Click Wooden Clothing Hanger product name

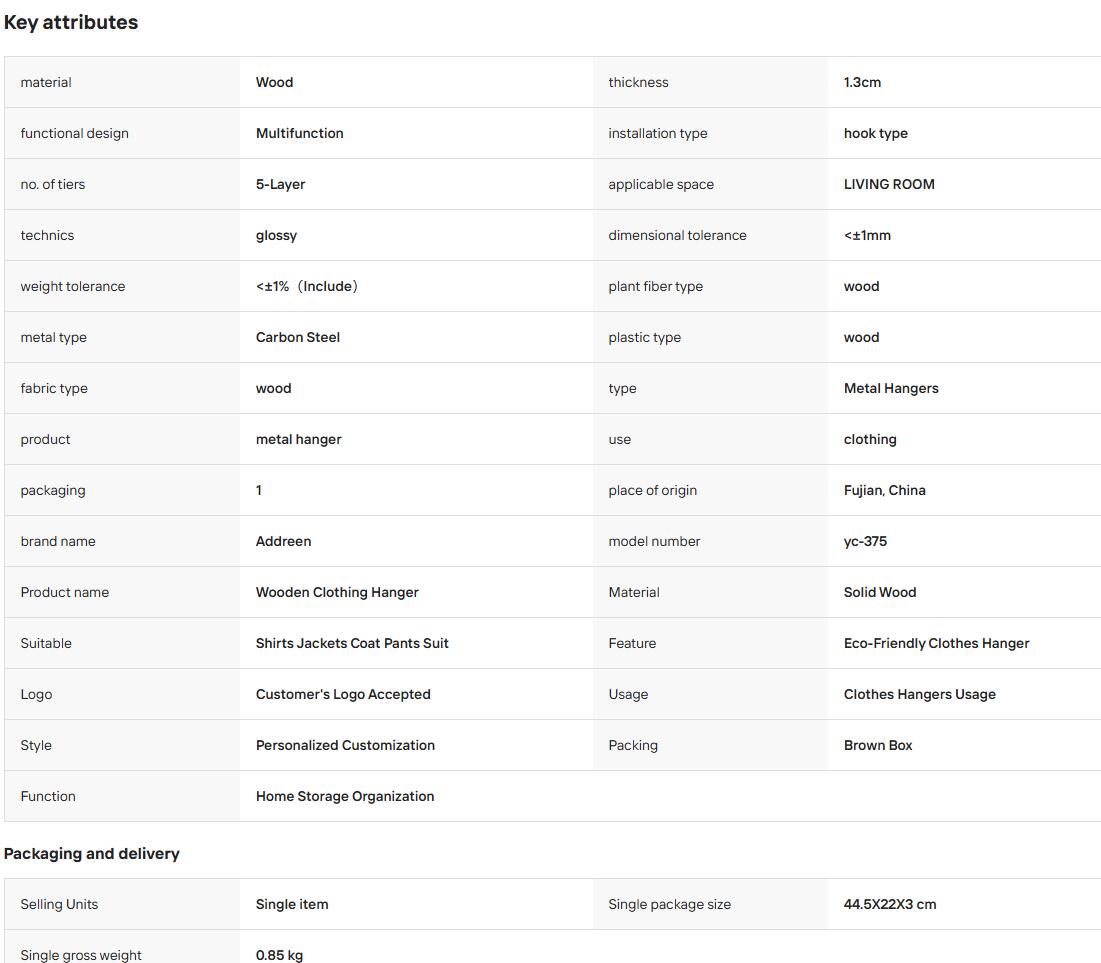[x=337, y=592]
